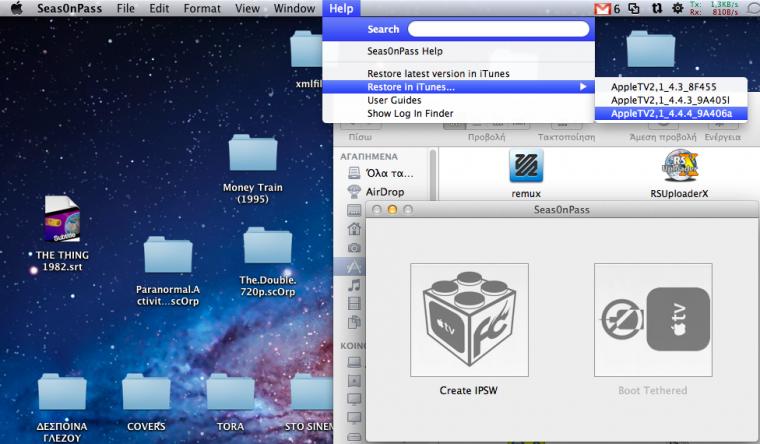Screen dimensions: 760x444
Task: Open the SeasOnPass application menu
Action: coord(70,8)
